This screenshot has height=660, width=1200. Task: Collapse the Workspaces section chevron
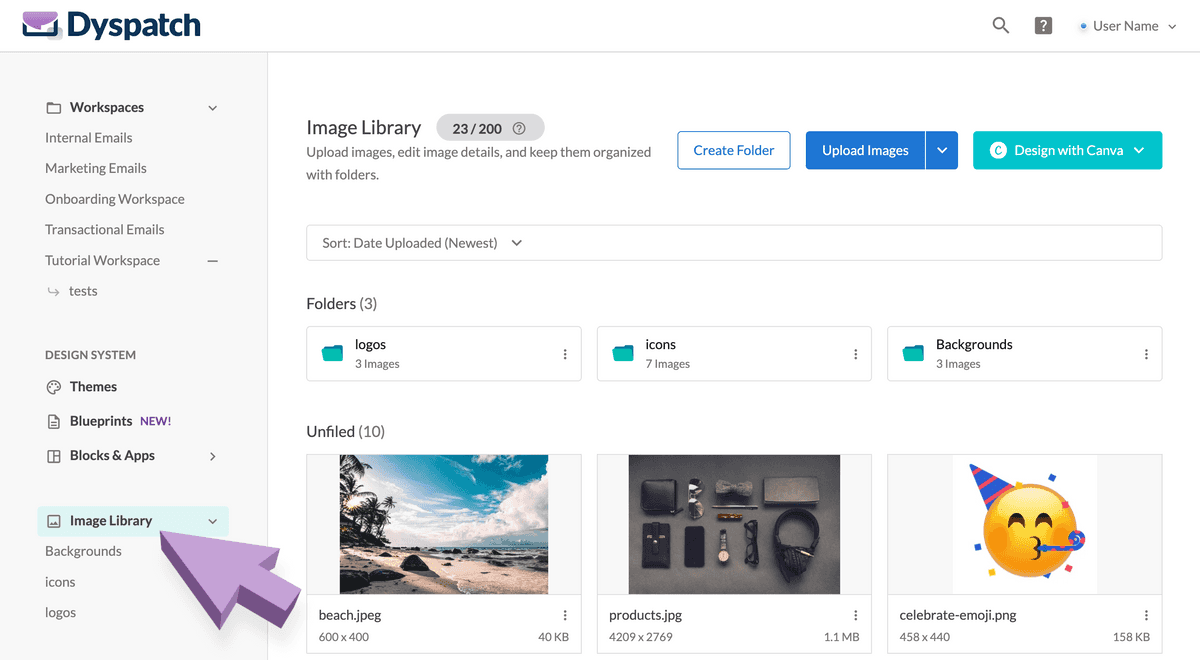tap(212, 108)
